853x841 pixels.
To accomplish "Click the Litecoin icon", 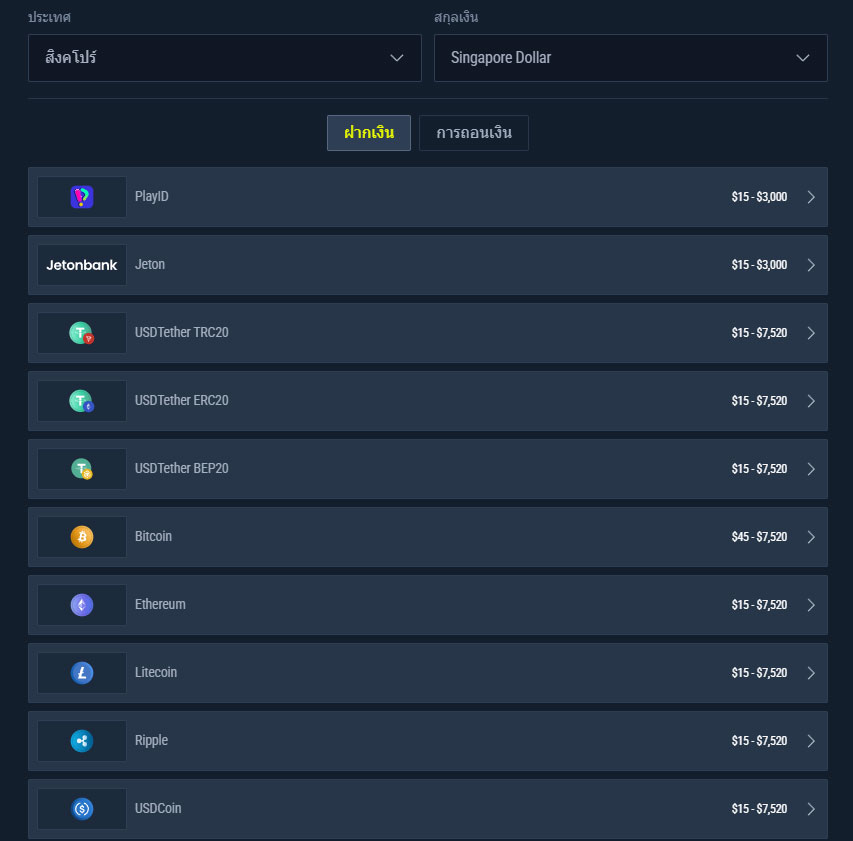I will [81, 673].
